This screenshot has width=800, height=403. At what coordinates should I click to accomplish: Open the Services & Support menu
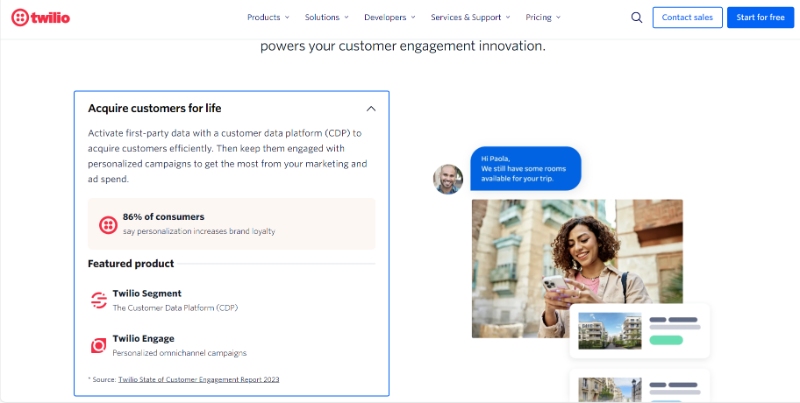470,17
